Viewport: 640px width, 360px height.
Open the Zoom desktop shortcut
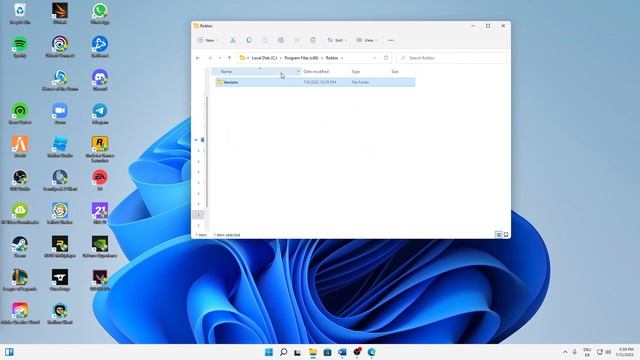pos(60,113)
